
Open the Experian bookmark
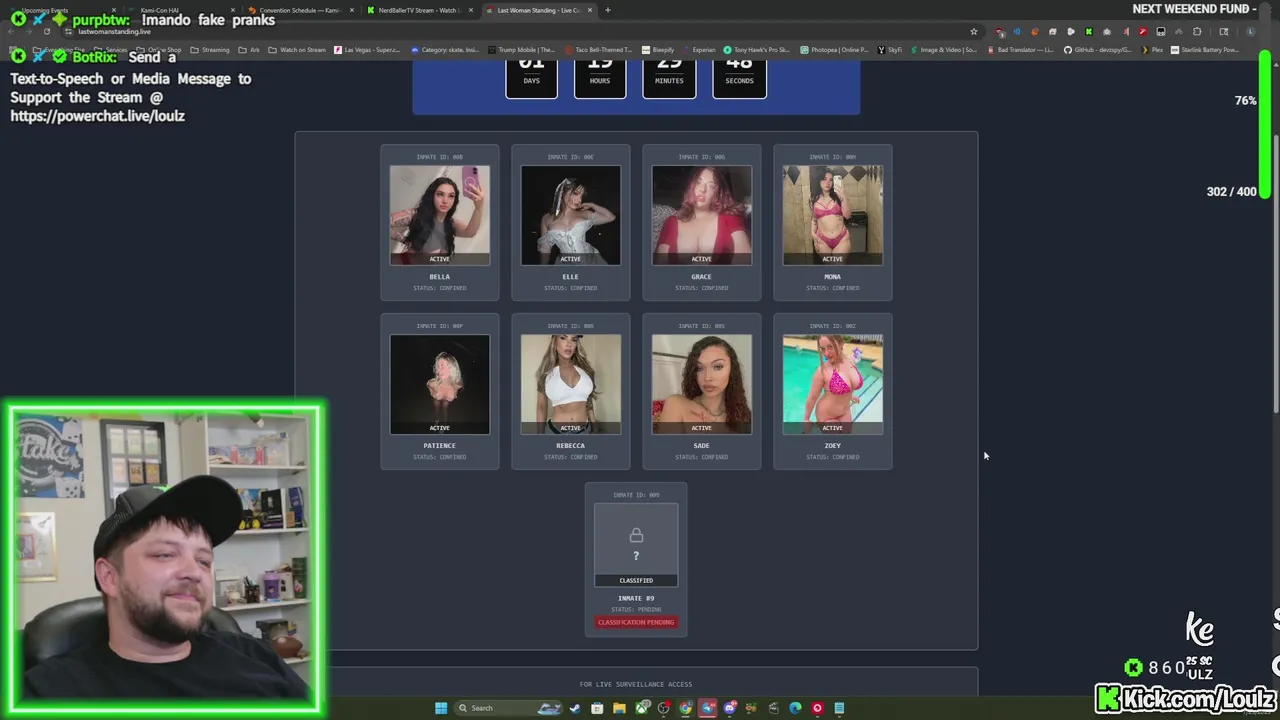click(x=698, y=50)
